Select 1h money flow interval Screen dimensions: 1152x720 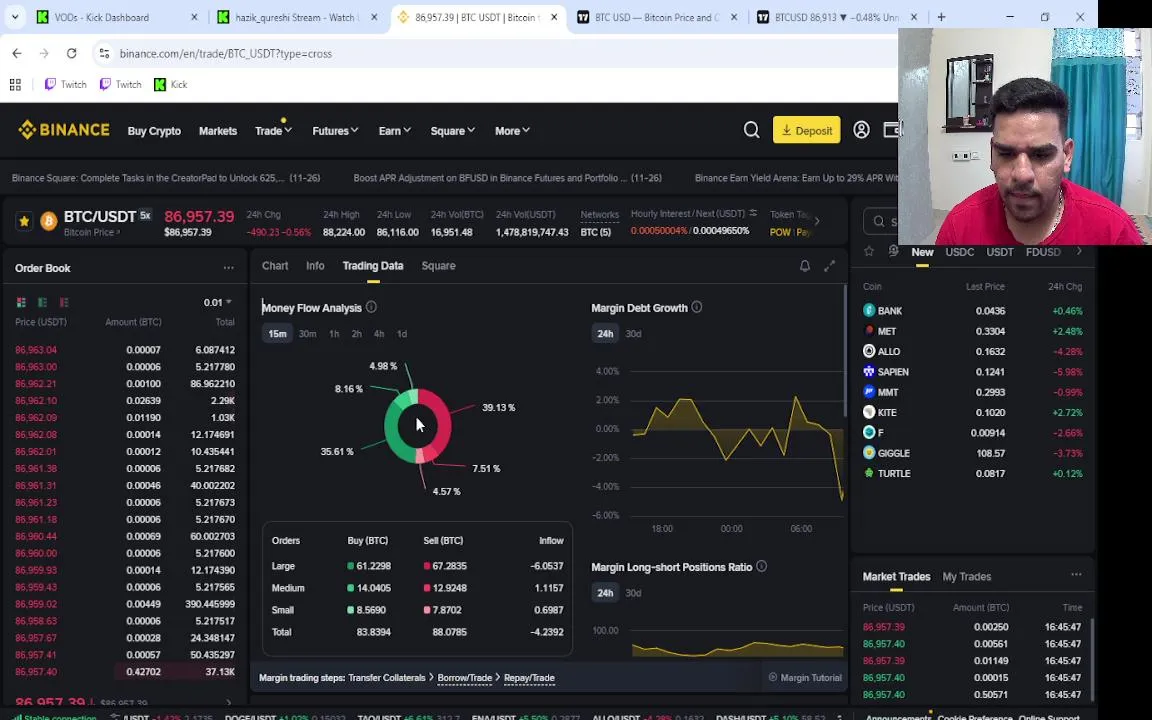tap(334, 334)
